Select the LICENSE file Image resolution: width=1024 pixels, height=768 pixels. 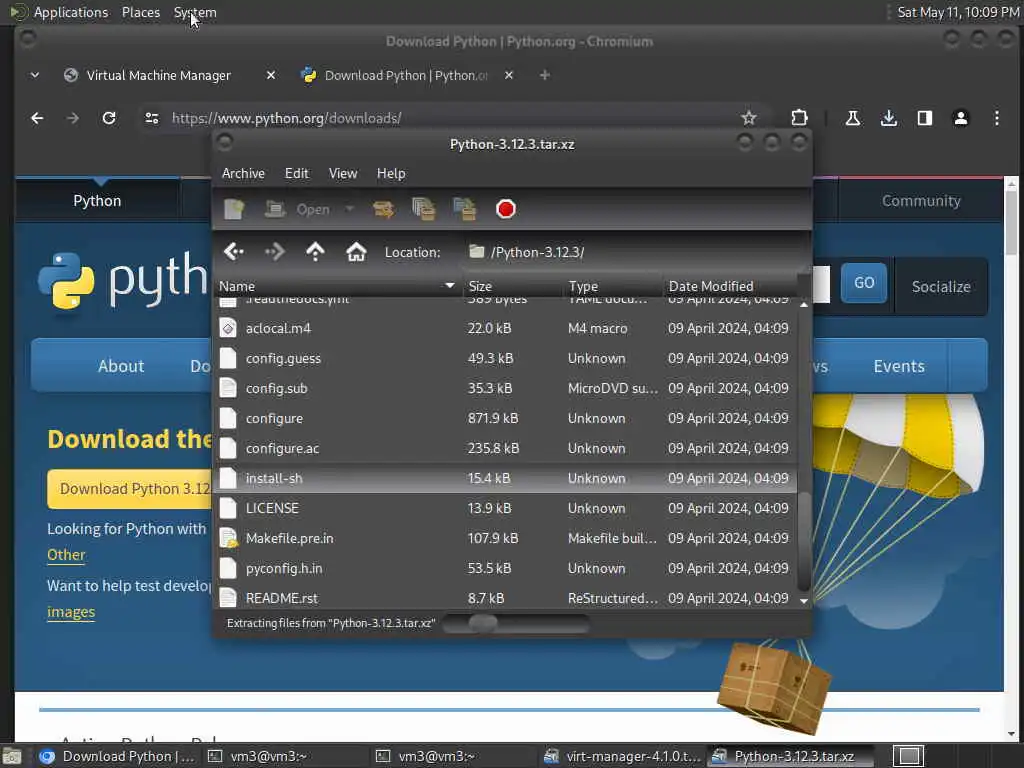(x=505, y=508)
